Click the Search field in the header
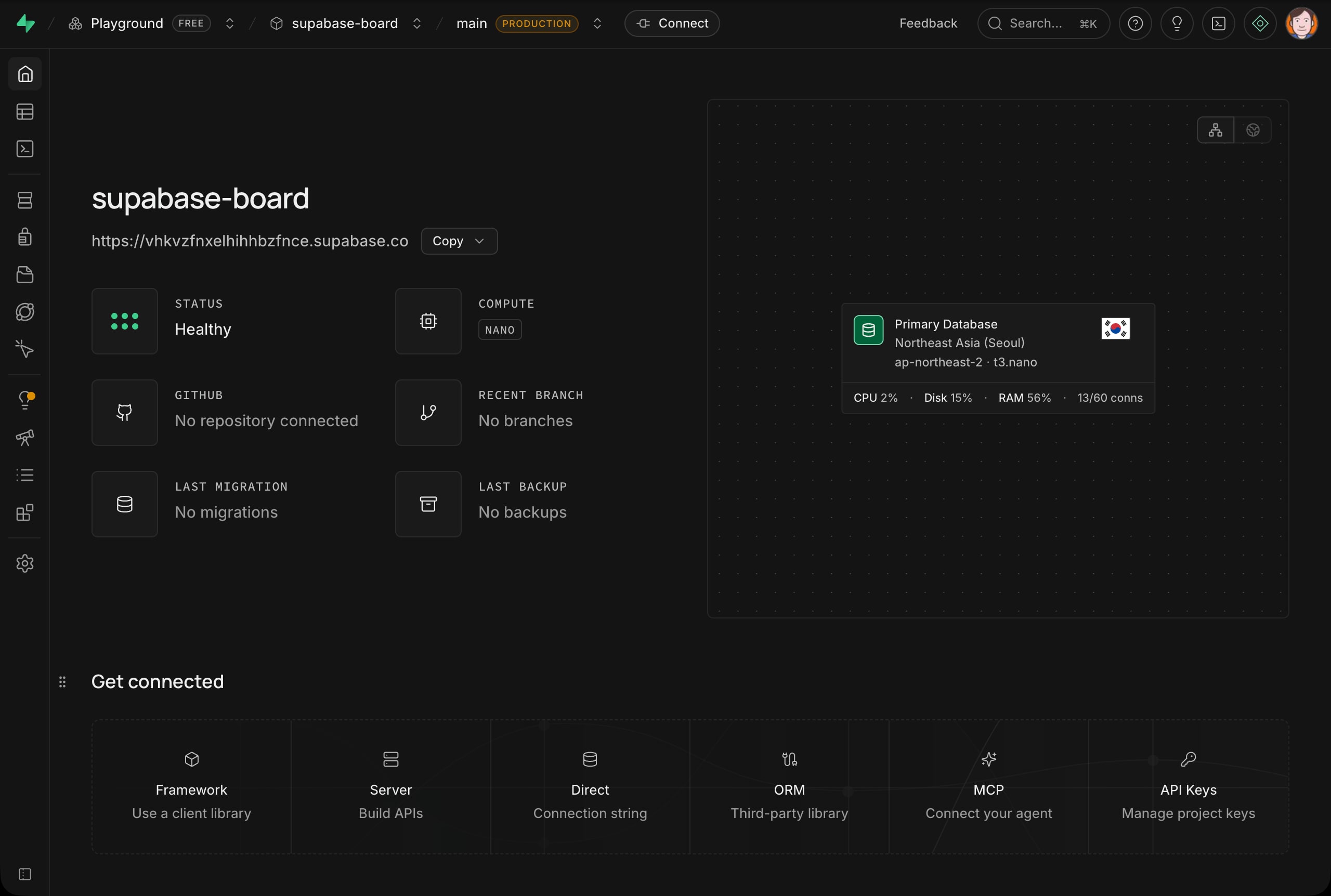The image size is (1331, 896). (1043, 23)
